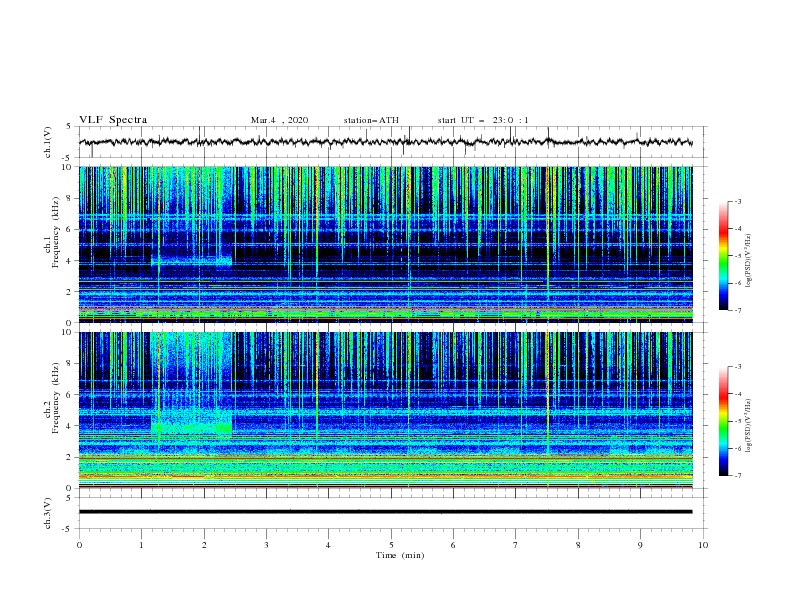Image resolution: width=792 pixels, height=612 pixels.
Task: Click the "-3" tick on ch.2 color bar
Action: pyautogui.click(x=737, y=367)
